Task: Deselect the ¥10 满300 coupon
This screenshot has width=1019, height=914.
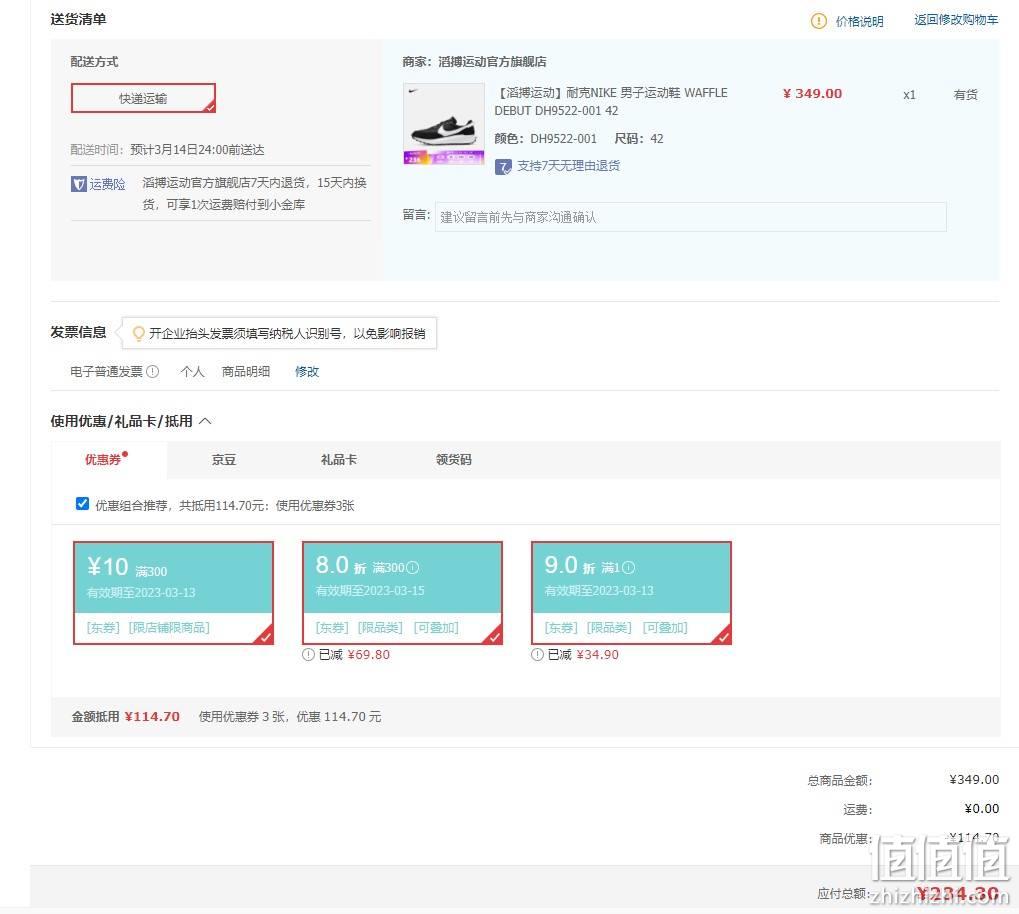Action: point(174,593)
